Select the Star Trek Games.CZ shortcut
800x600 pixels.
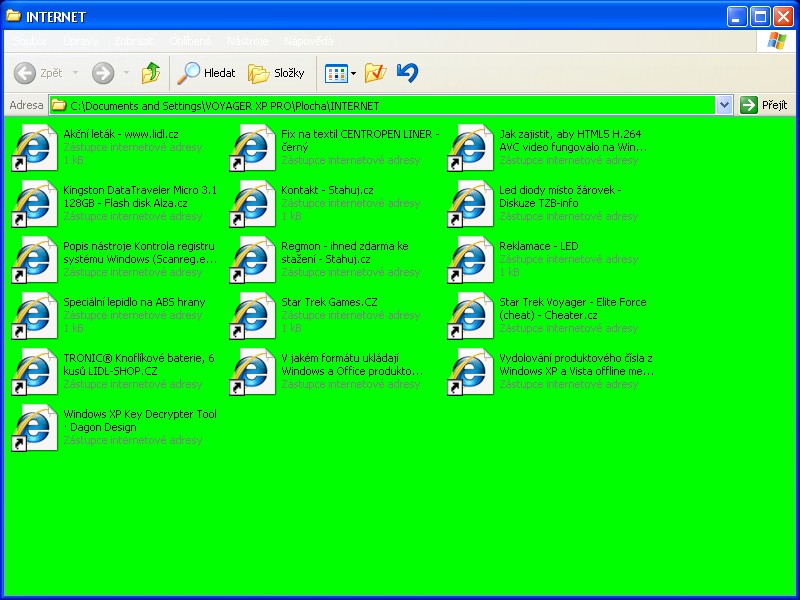[252, 316]
